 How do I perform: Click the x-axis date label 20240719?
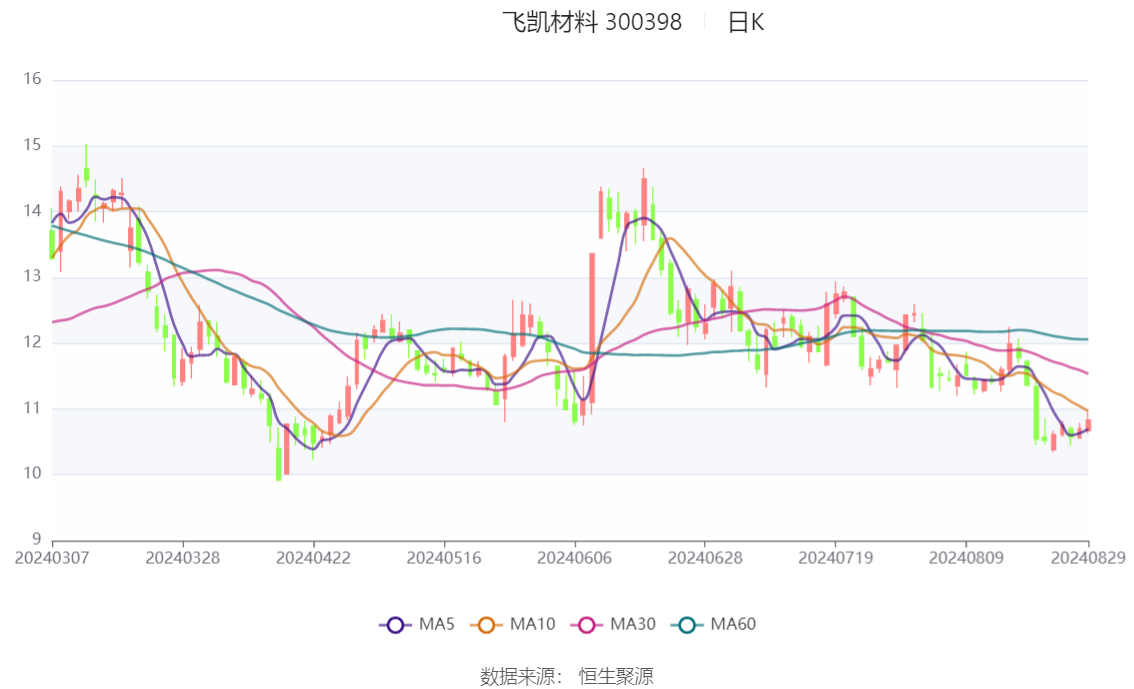click(835, 558)
